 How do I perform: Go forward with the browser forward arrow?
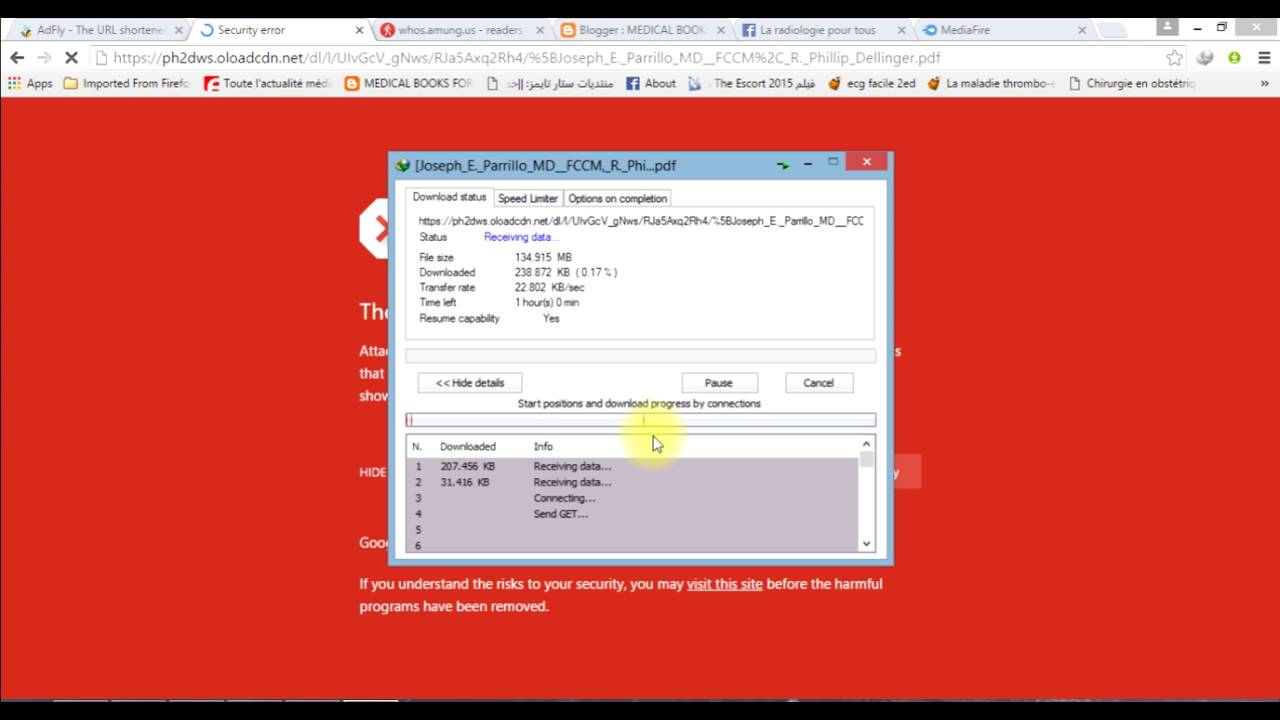click(44, 58)
